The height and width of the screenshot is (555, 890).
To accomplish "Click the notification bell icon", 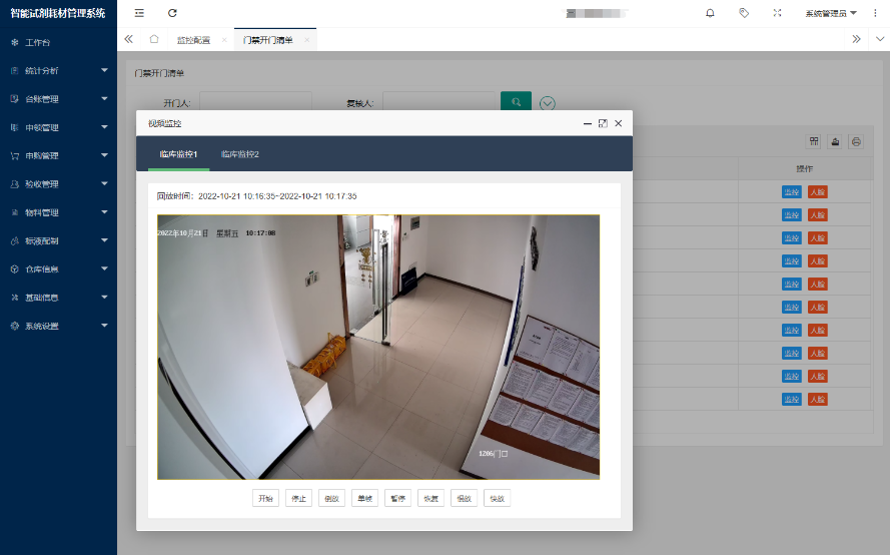I will [x=710, y=13].
